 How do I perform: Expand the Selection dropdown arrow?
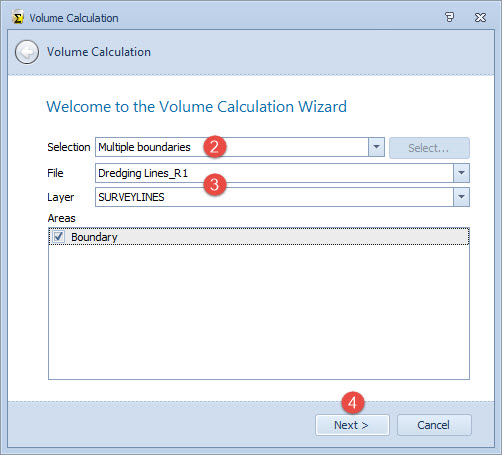(x=376, y=147)
